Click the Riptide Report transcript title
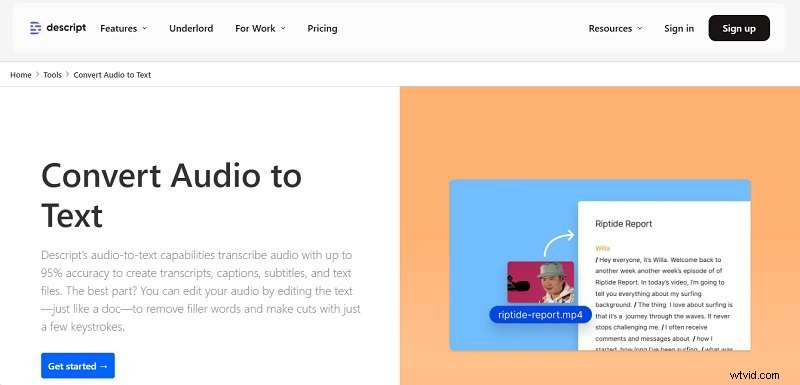 pos(623,223)
